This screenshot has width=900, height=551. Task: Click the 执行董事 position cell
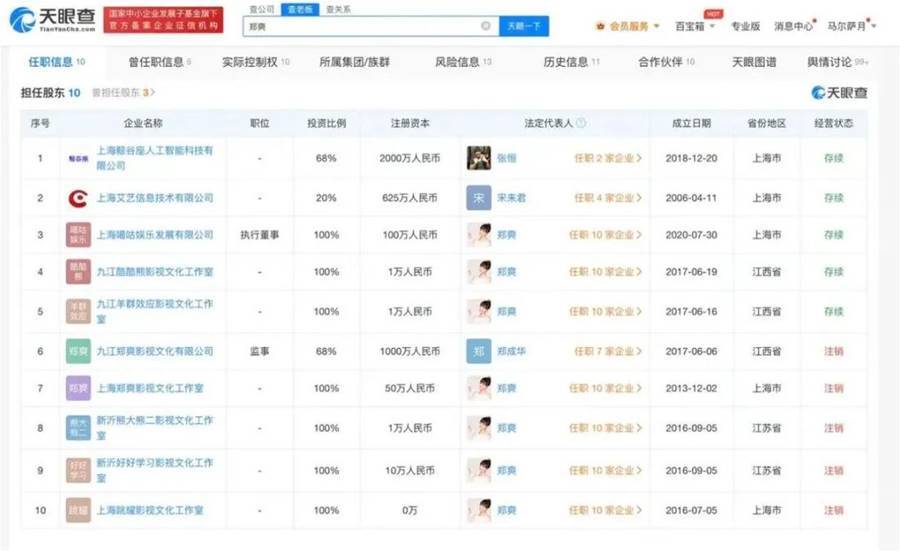[260, 235]
